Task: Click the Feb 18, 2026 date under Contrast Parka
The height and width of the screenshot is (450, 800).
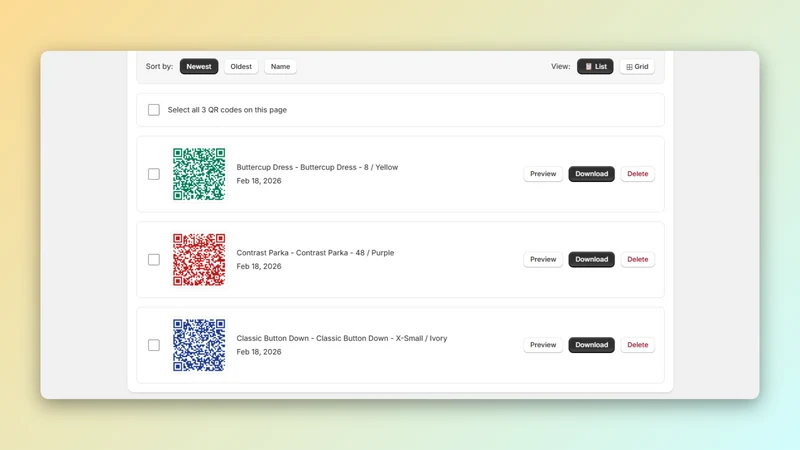Action: click(259, 266)
